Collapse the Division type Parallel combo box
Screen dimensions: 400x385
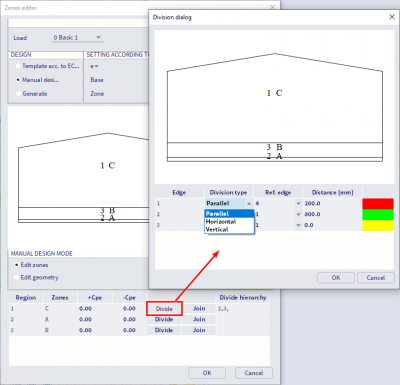(249, 203)
